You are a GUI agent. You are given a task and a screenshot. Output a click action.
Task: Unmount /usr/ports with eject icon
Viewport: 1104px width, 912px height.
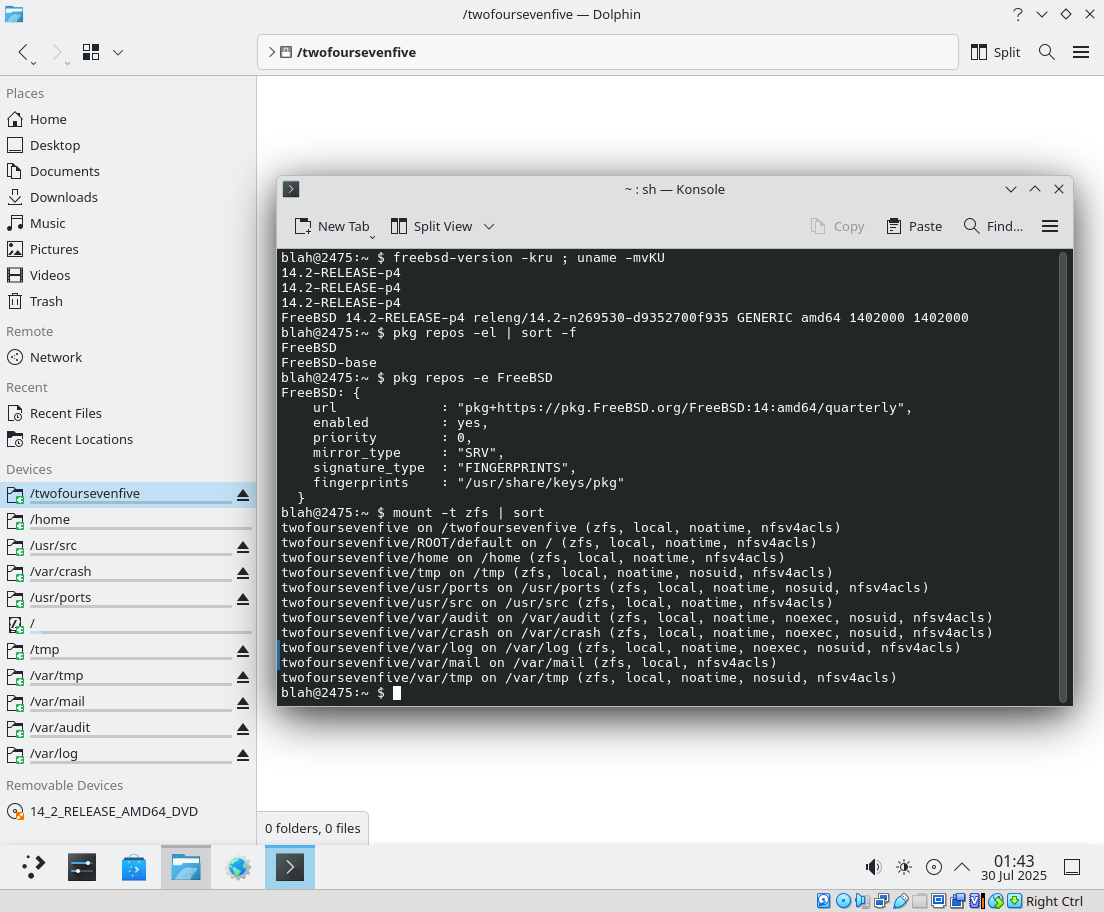pos(243,599)
